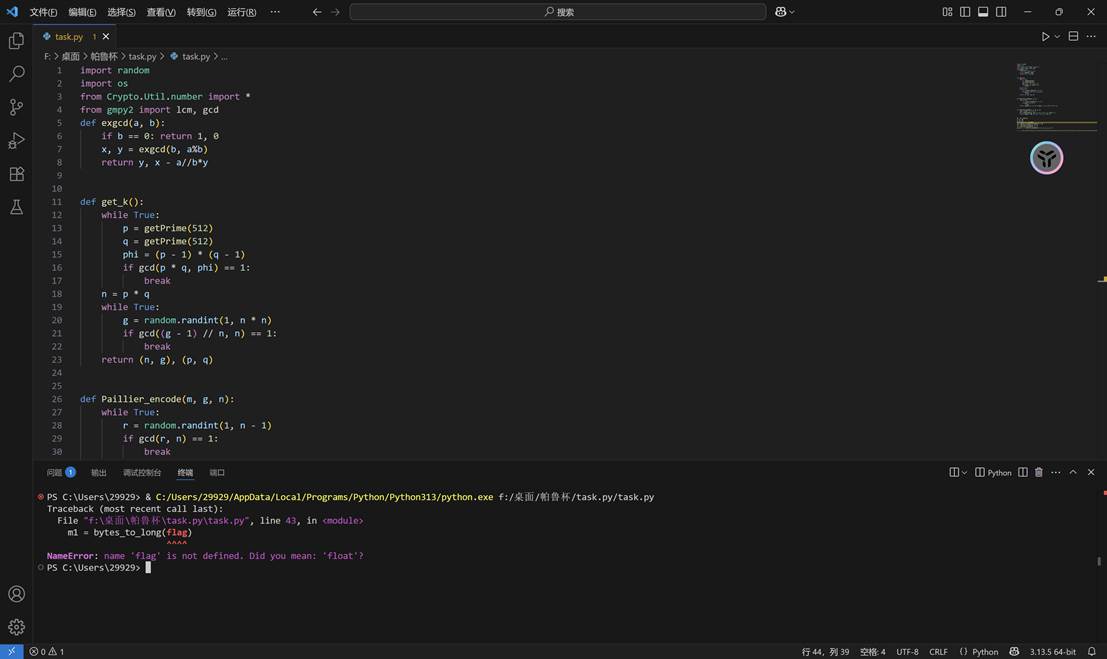1107x659 pixels.
Task: Open the Run Python File dropdown arrow
Action: [x=1056, y=36]
